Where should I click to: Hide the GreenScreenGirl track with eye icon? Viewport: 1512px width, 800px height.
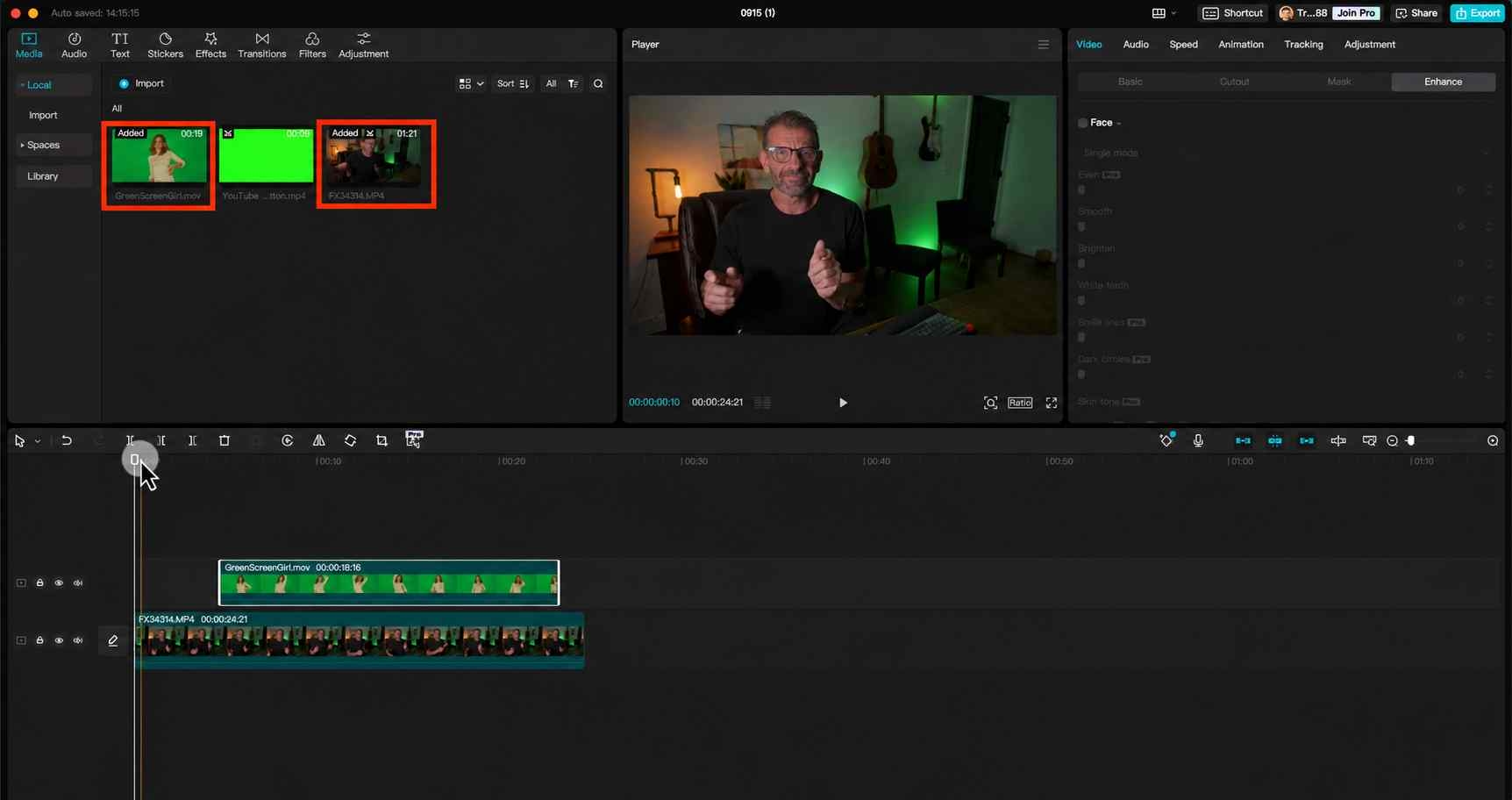59,582
